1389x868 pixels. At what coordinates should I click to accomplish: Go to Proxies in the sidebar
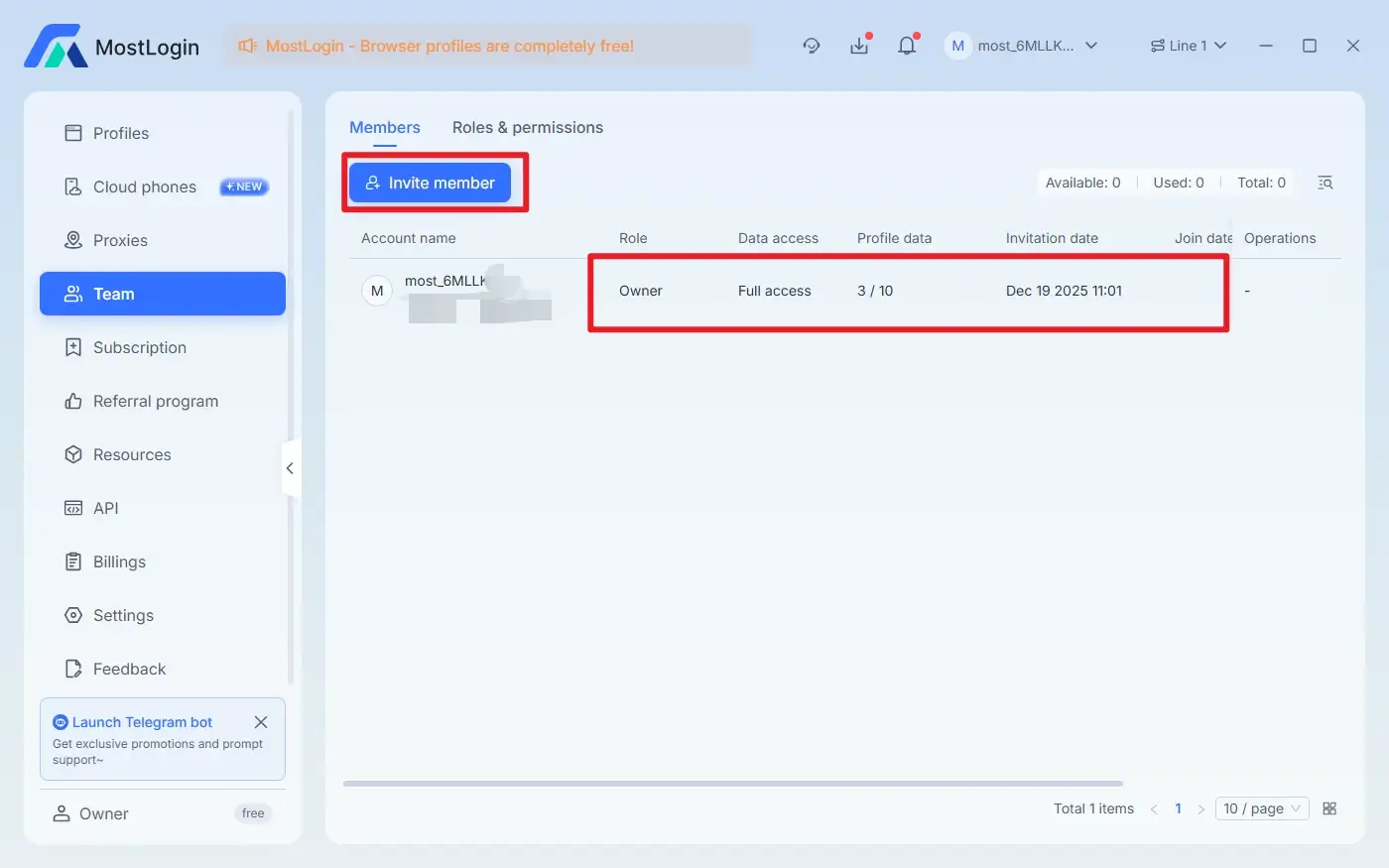[120, 240]
